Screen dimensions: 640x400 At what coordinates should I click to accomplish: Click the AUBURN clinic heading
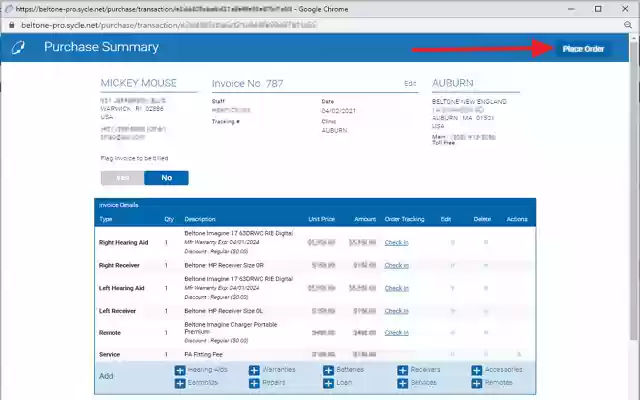453,83
